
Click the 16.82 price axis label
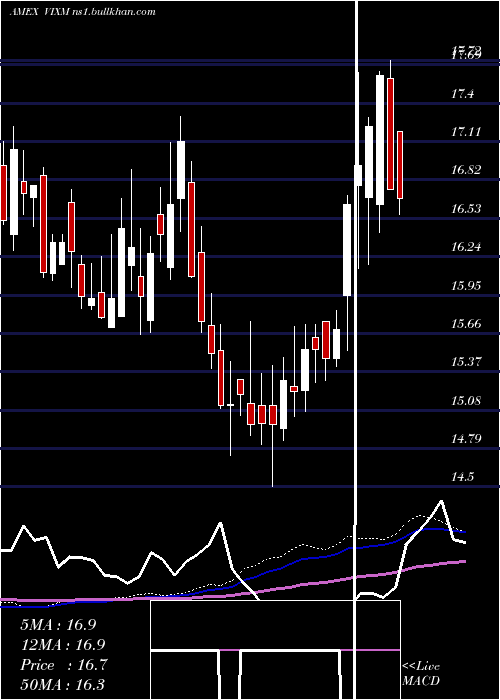click(466, 170)
